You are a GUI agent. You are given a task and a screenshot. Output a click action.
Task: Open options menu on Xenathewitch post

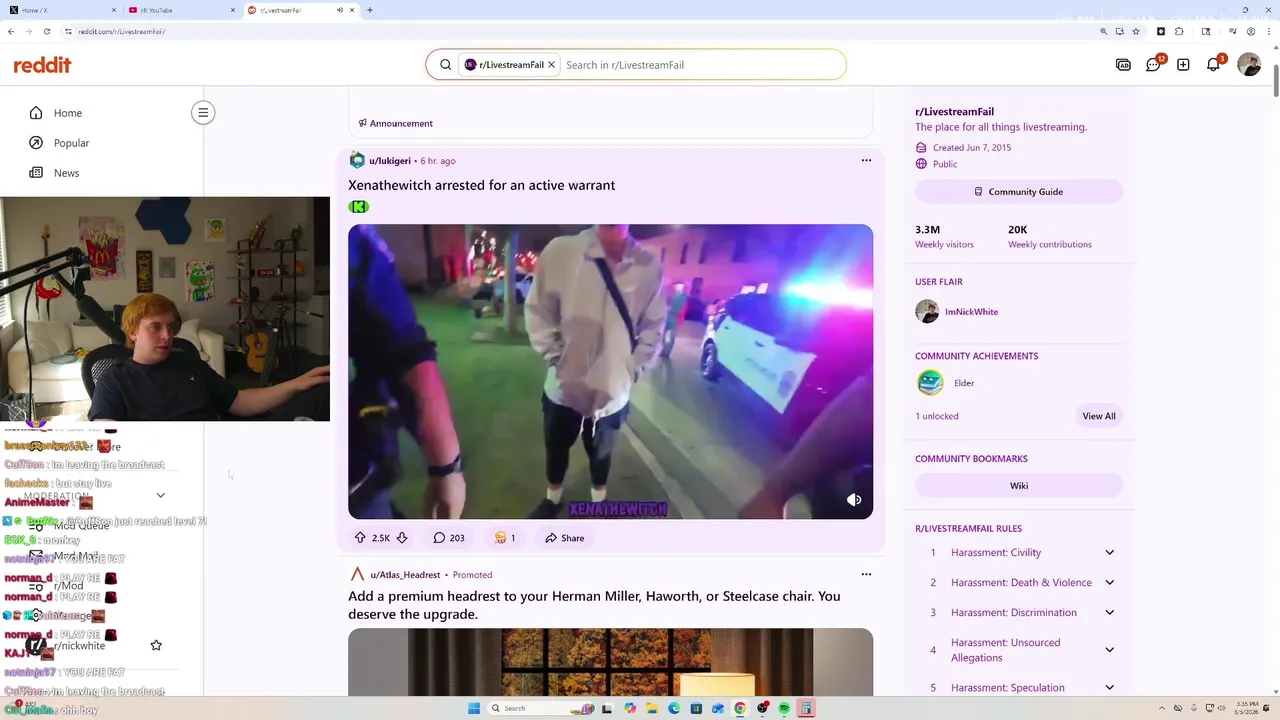point(866,160)
